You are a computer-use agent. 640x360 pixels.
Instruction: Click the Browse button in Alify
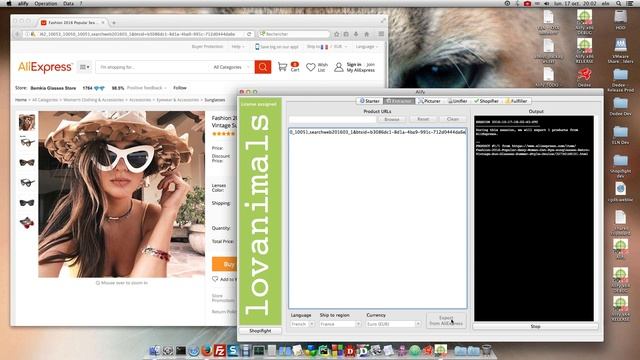pyautogui.click(x=391, y=119)
